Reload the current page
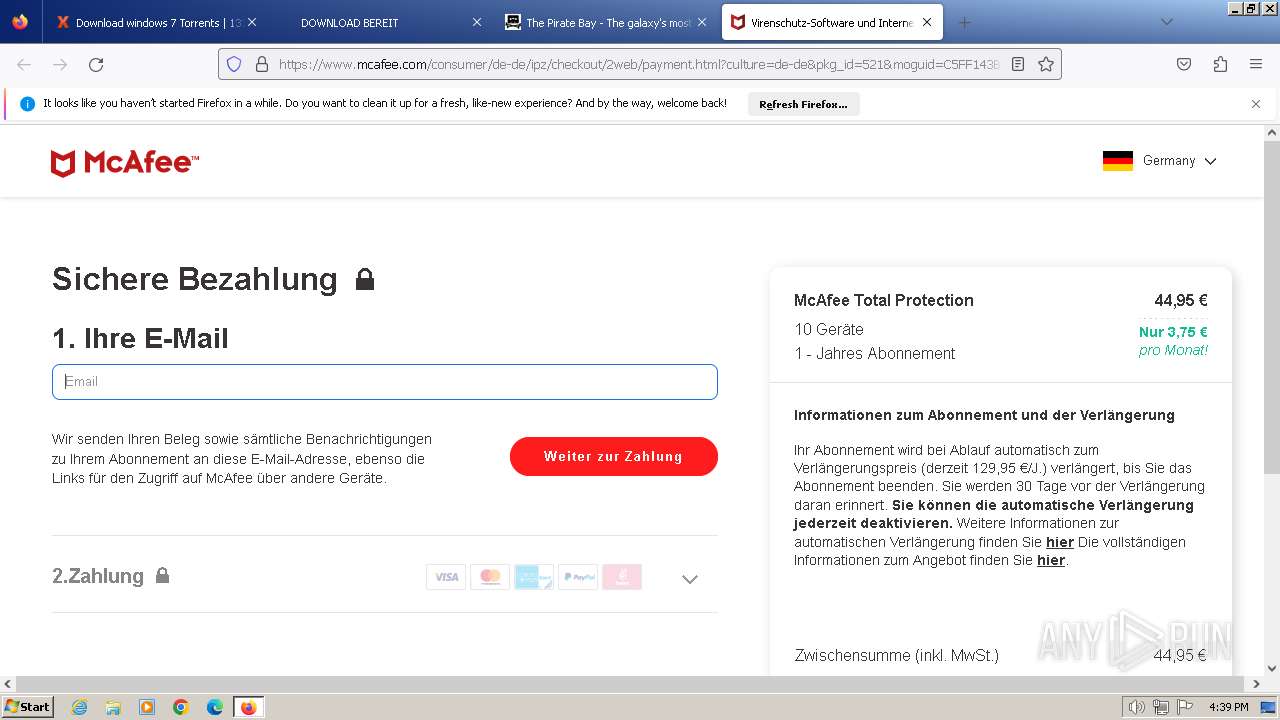 (x=96, y=64)
